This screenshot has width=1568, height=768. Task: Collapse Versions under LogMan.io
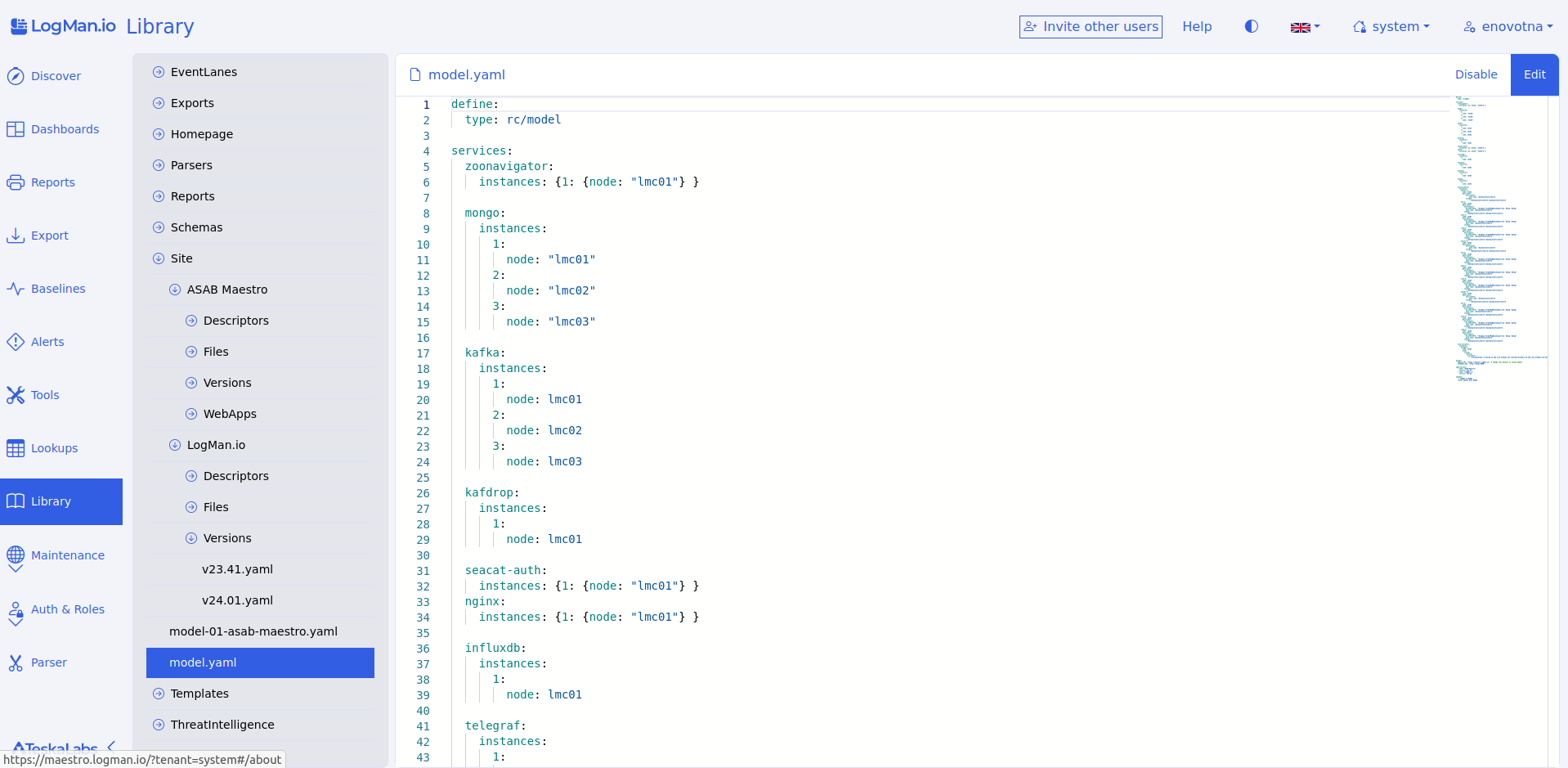click(191, 538)
